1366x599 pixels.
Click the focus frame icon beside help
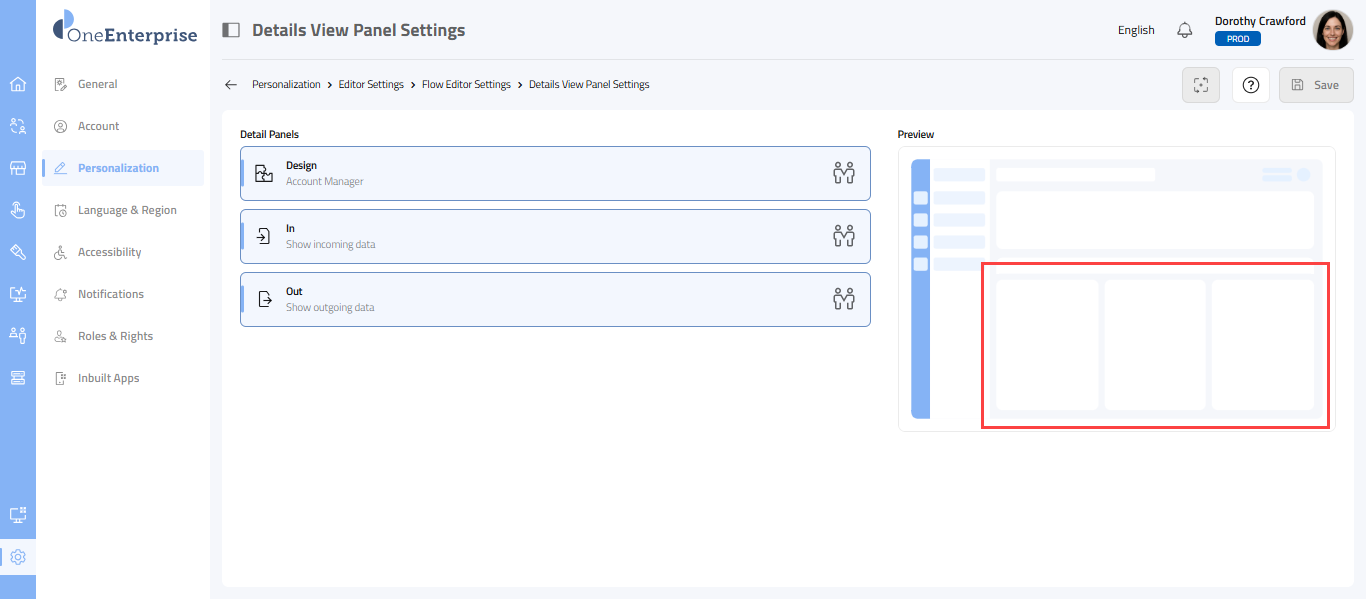point(1200,85)
